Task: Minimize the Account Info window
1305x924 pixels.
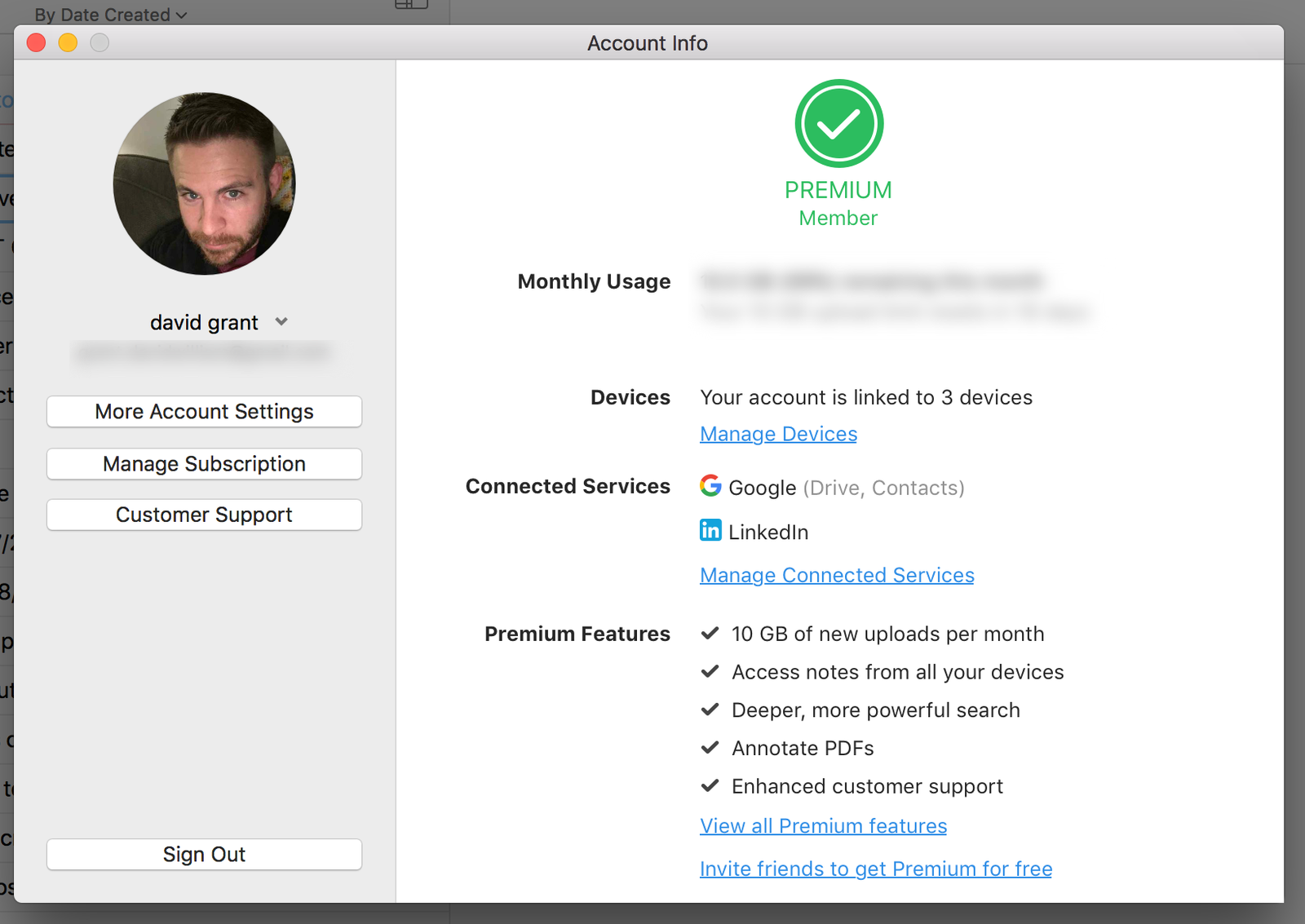Action: (x=68, y=42)
